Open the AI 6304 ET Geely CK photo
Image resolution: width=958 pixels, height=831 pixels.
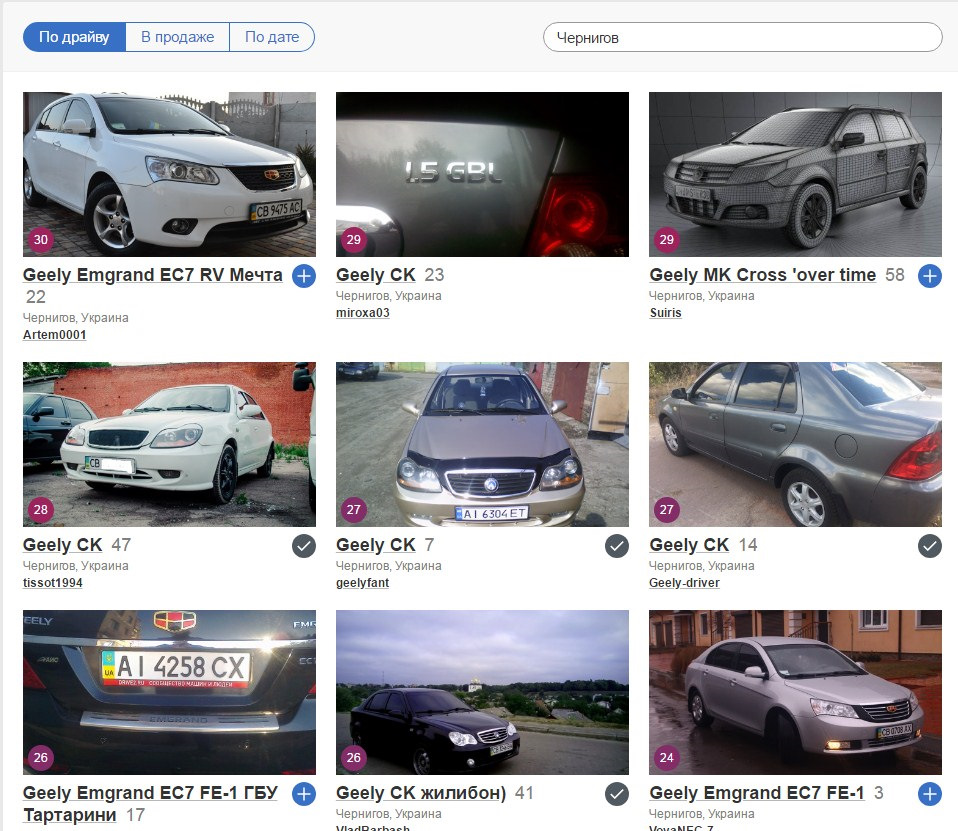[x=482, y=444]
